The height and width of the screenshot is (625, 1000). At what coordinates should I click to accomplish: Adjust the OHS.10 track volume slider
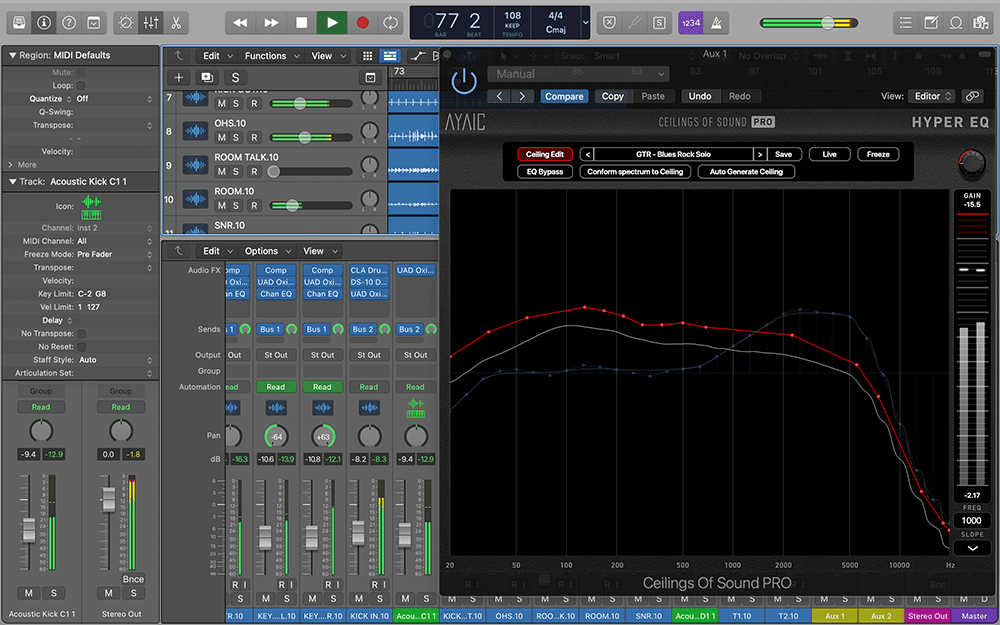coord(305,137)
